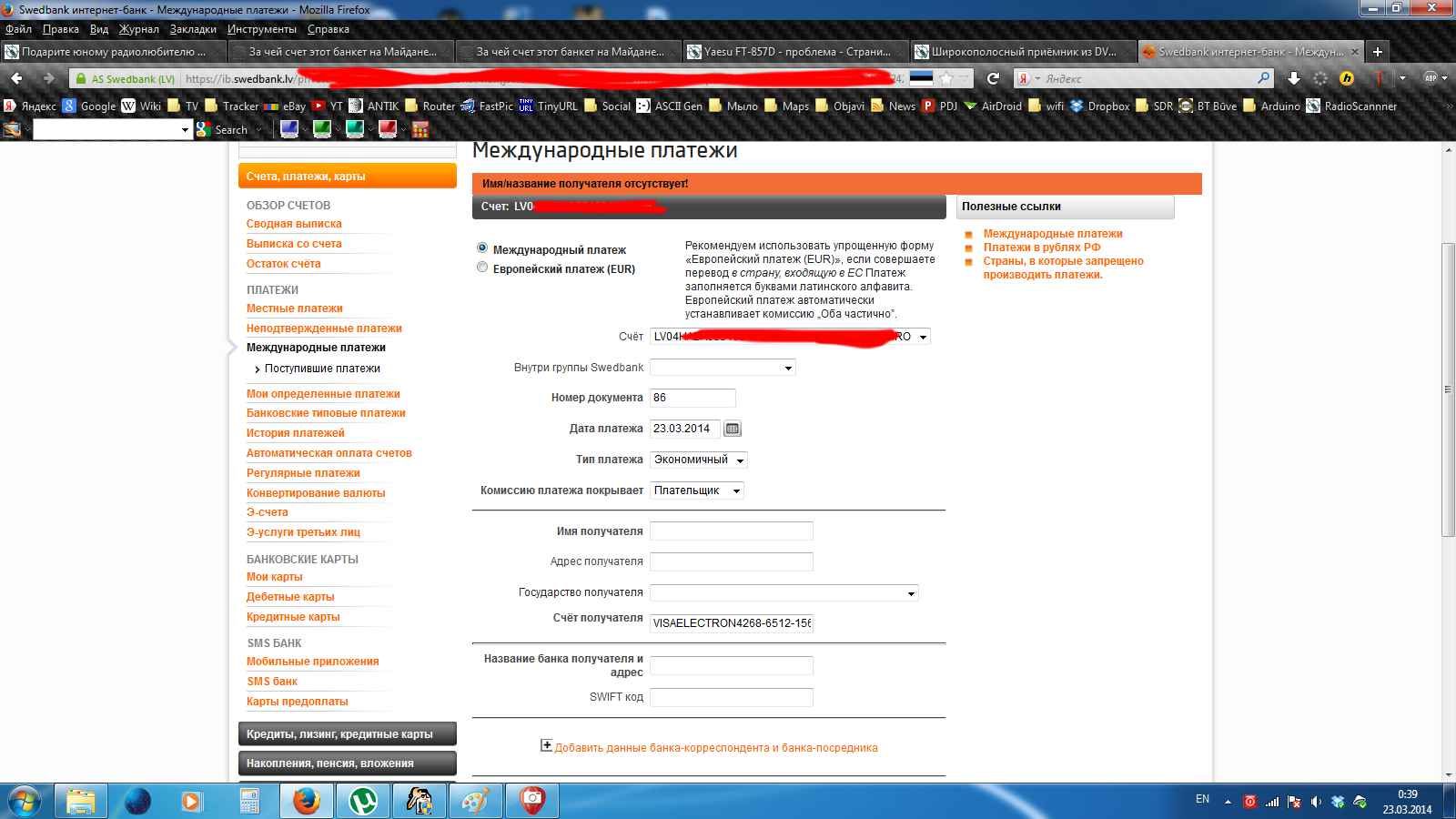Open Платежи в рублях РФ link
1456x819 pixels.
(x=1042, y=248)
